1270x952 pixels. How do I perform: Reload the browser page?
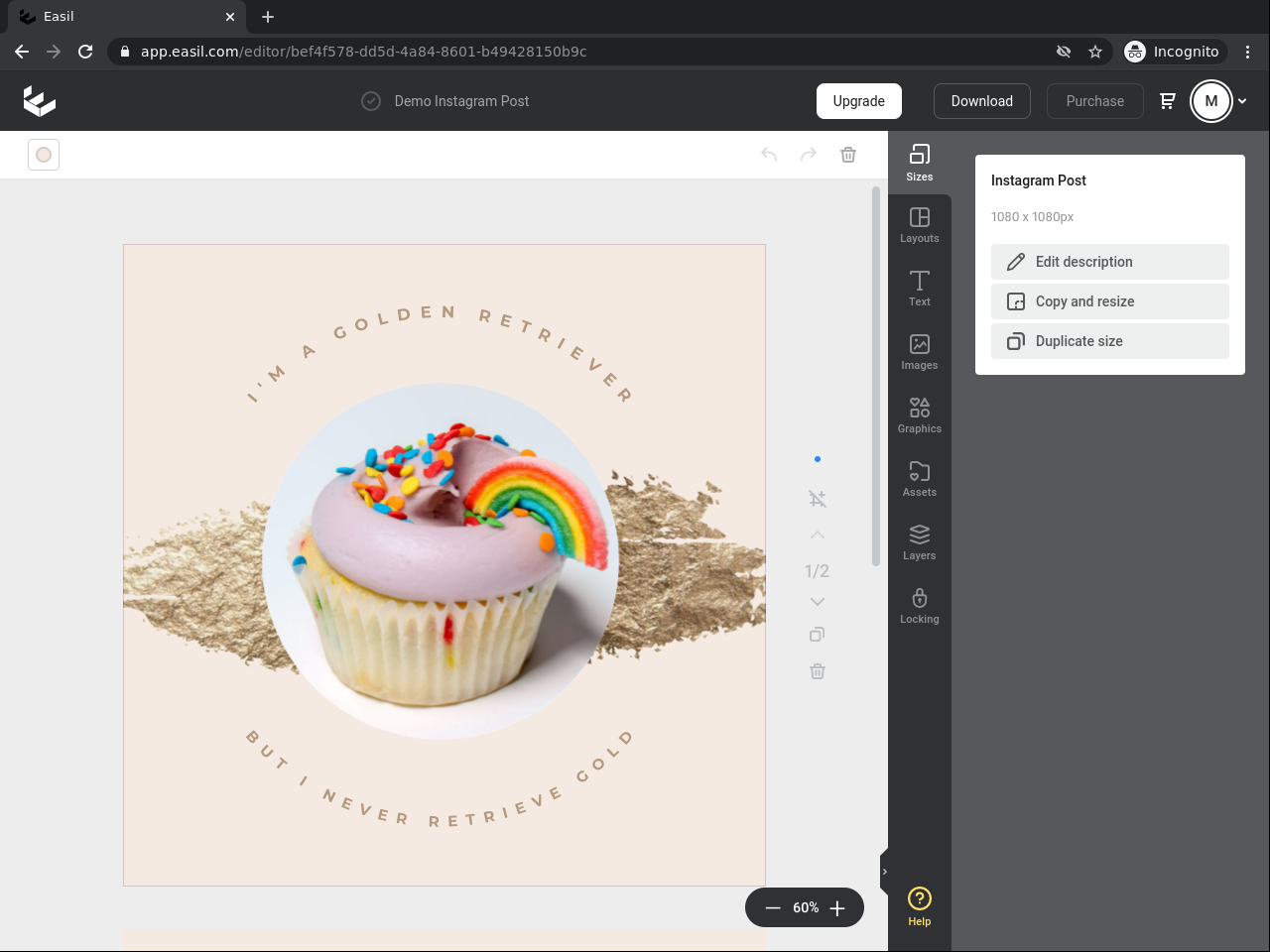[85, 52]
